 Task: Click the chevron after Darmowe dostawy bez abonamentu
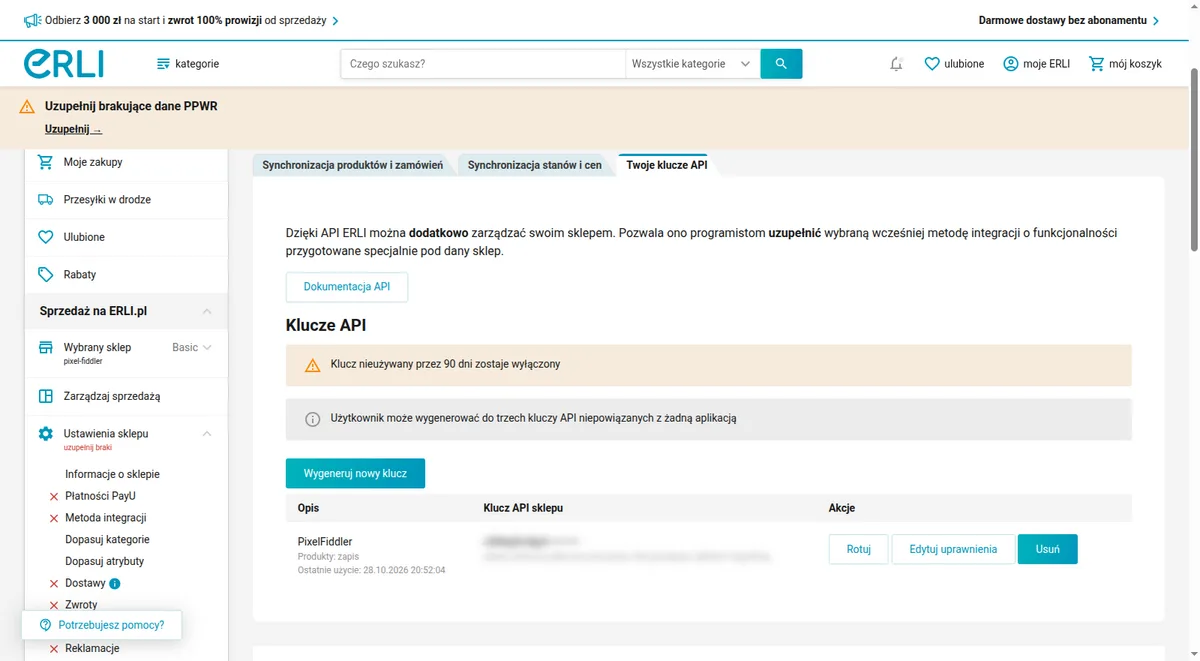[x=1156, y=20]
